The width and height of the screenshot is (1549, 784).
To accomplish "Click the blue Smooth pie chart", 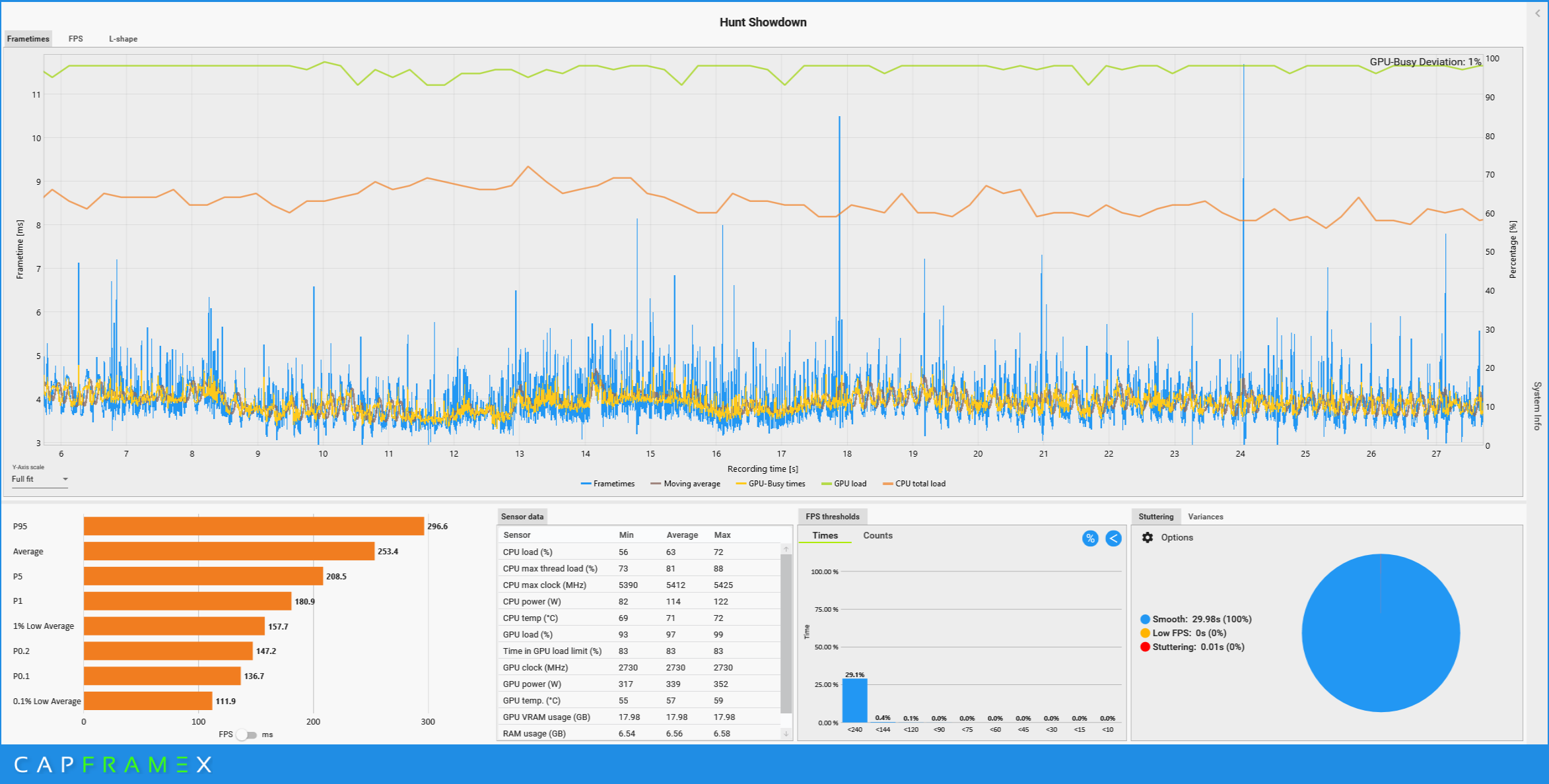I will pos(1380,634).
